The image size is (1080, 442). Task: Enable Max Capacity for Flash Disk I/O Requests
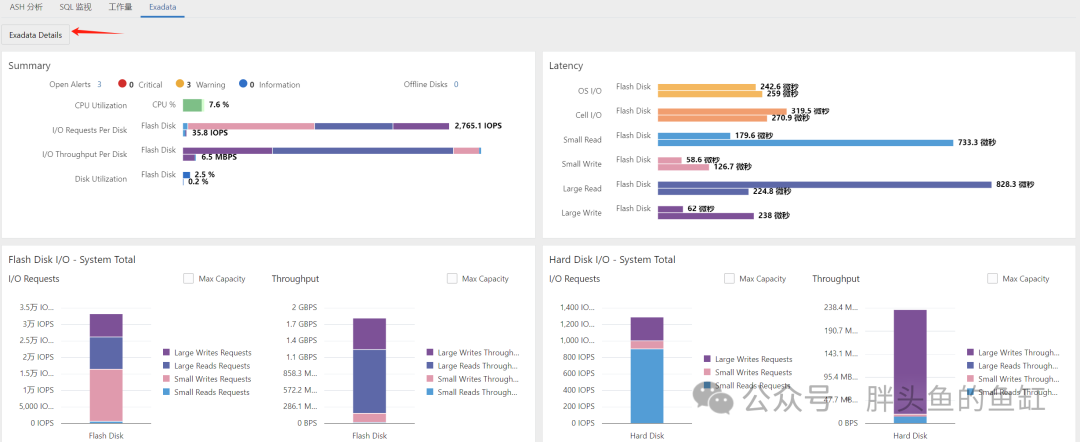click(x=188, y=279)
